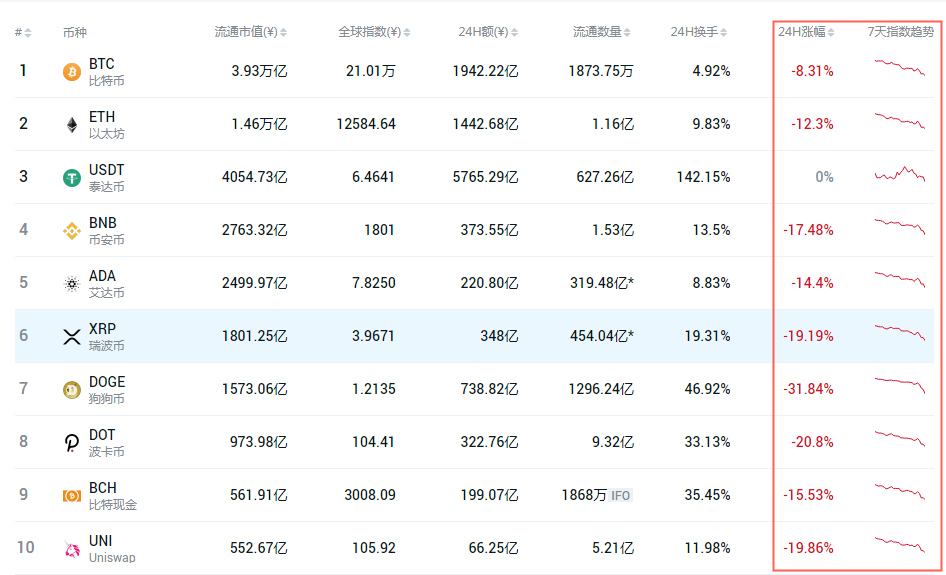Sort by 24H换手 column header
The width and height of the screenshot is (946, 575).
tap(699, 33)
